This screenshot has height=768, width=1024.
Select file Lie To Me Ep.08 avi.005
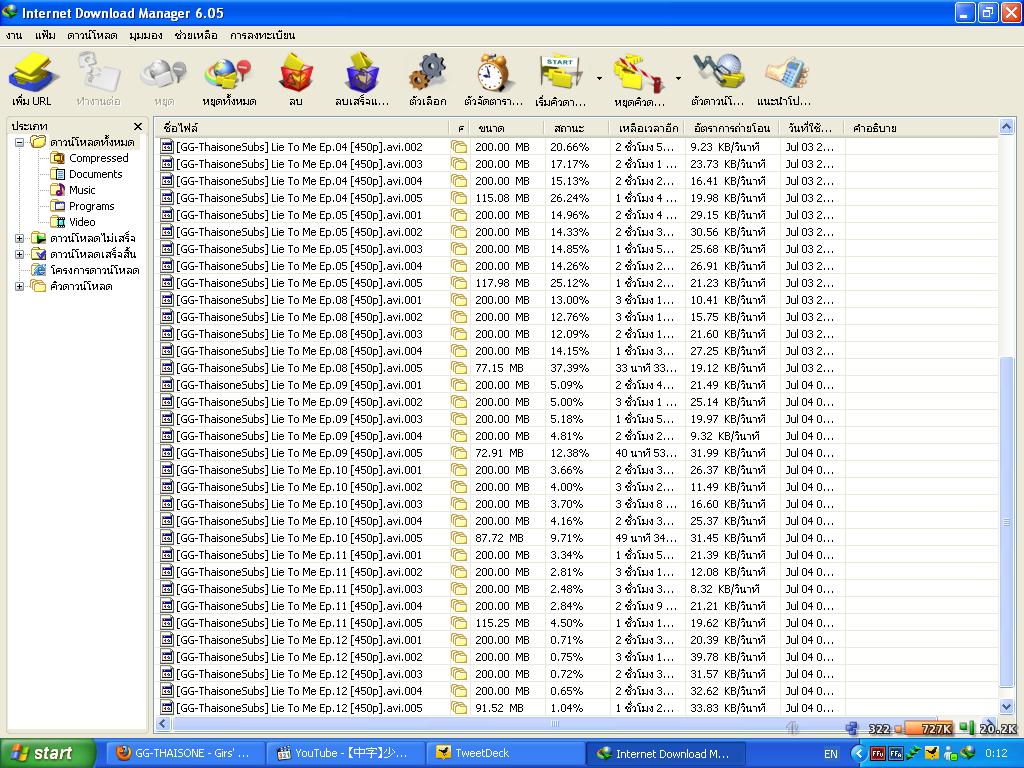click(x=299, y=368)
